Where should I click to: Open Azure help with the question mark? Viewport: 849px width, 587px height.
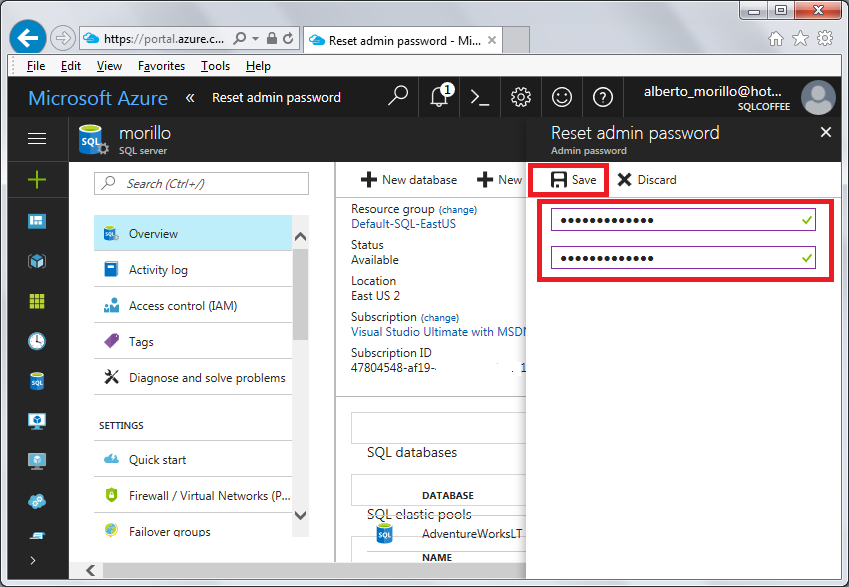tap(602, 97)
